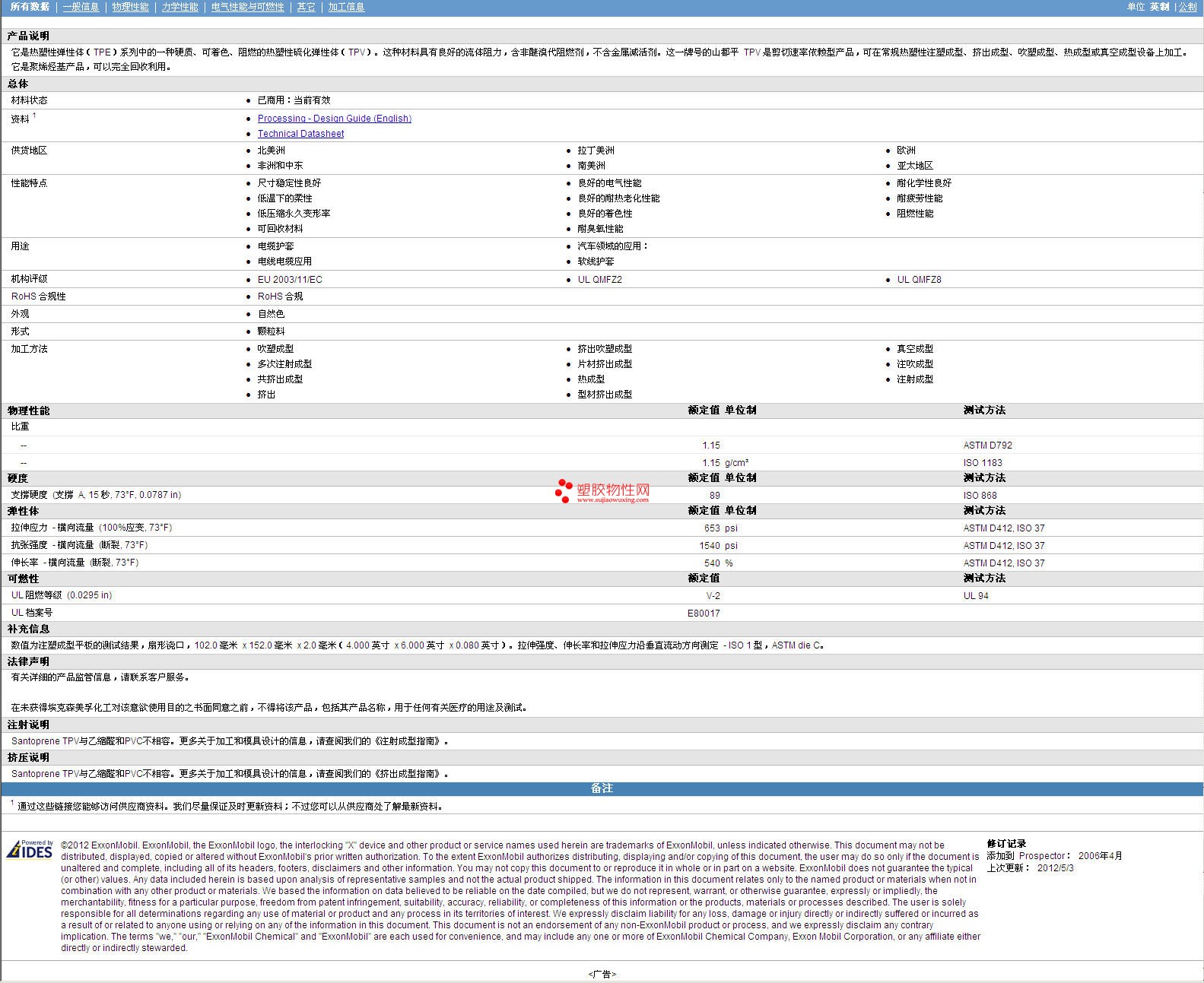
Task: Click the 可燃性 section heading
Action: [x=23, y=579]
